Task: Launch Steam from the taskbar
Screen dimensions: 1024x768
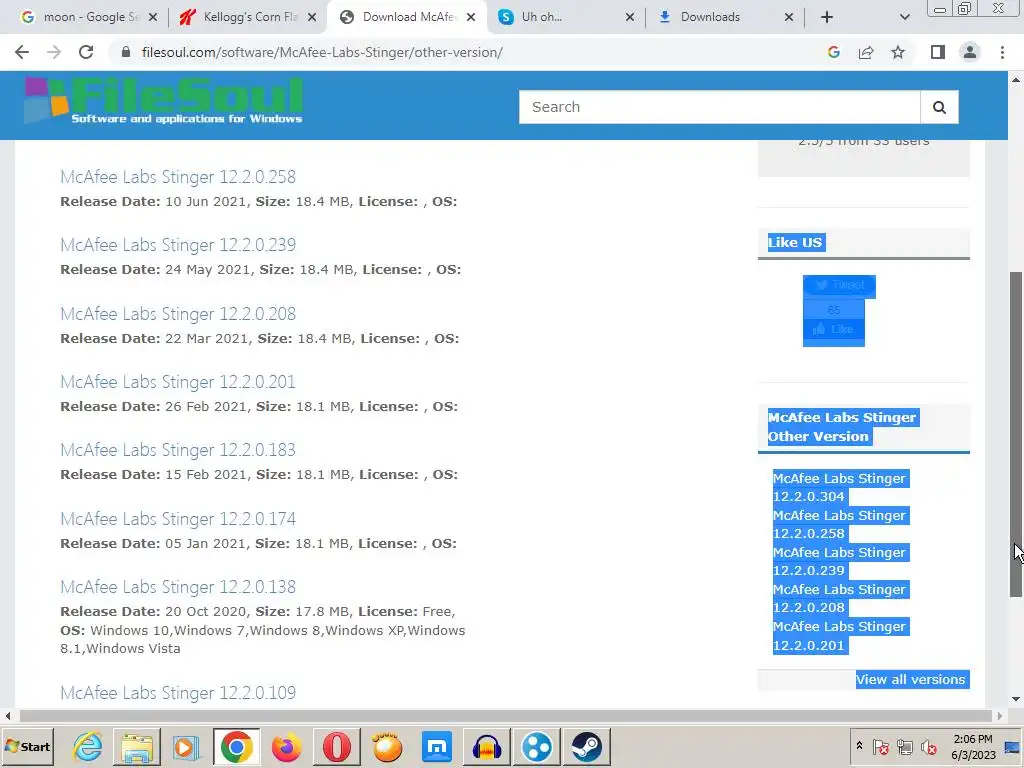Action: point(586,746)
